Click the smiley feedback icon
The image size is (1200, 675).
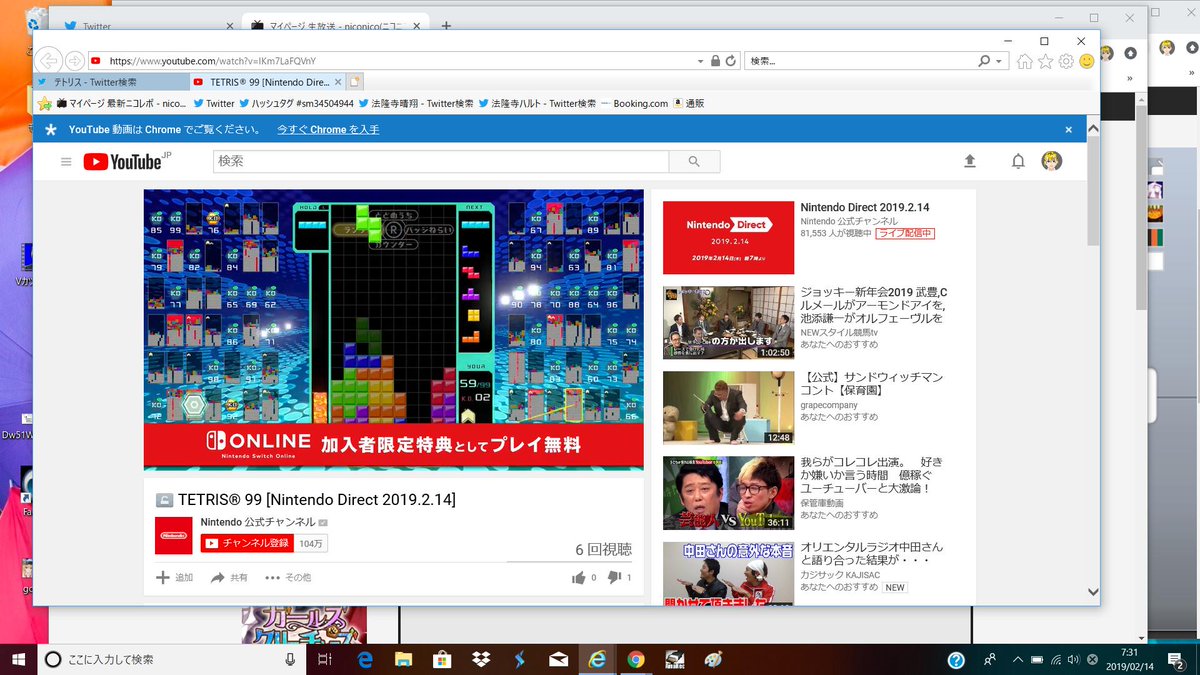[x=1086, y=61]
